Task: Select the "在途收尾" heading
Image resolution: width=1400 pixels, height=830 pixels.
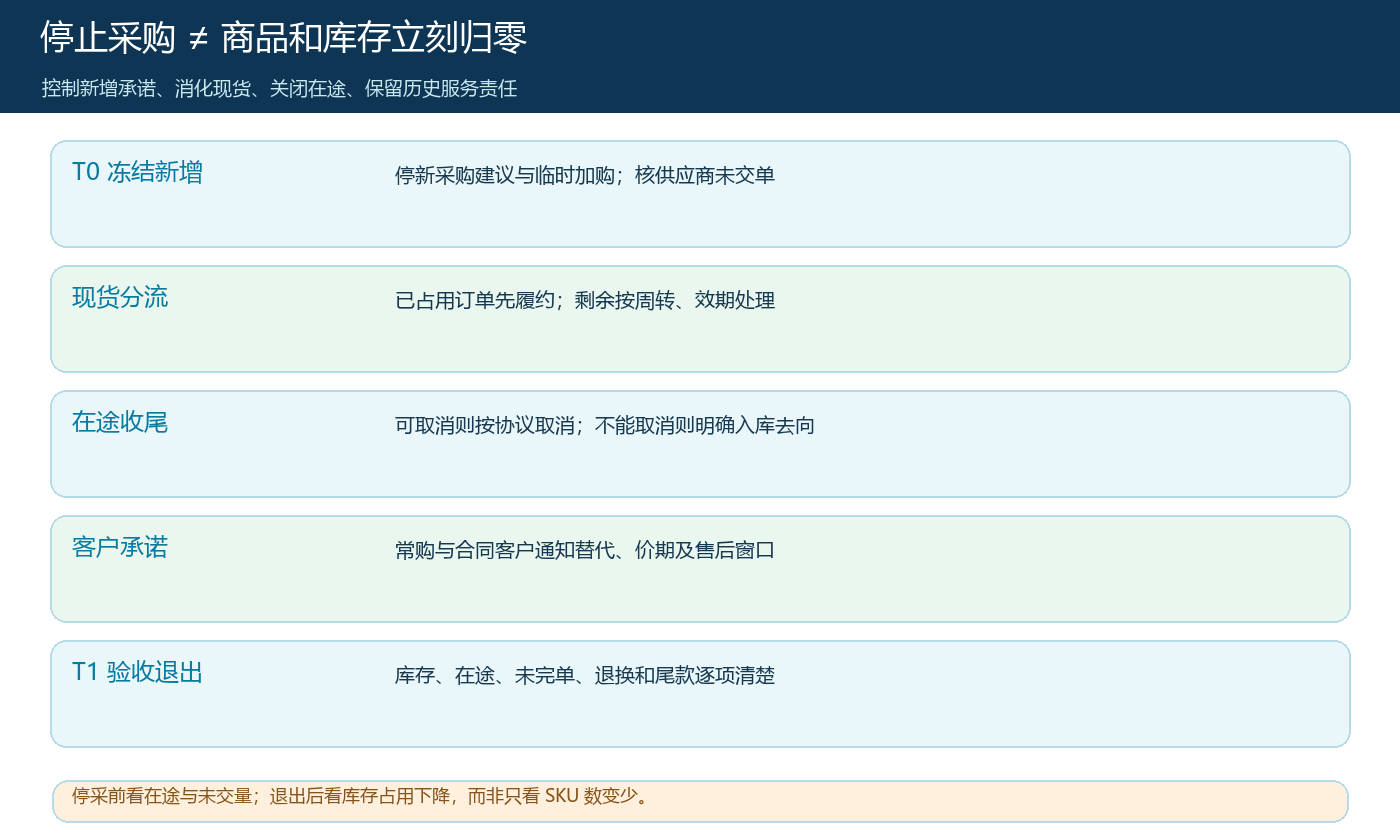Action: coord(120,422)
